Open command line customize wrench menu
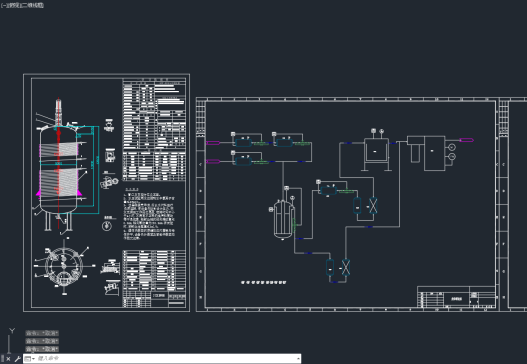Screen dimensions: 527x364 coord(17,359)
